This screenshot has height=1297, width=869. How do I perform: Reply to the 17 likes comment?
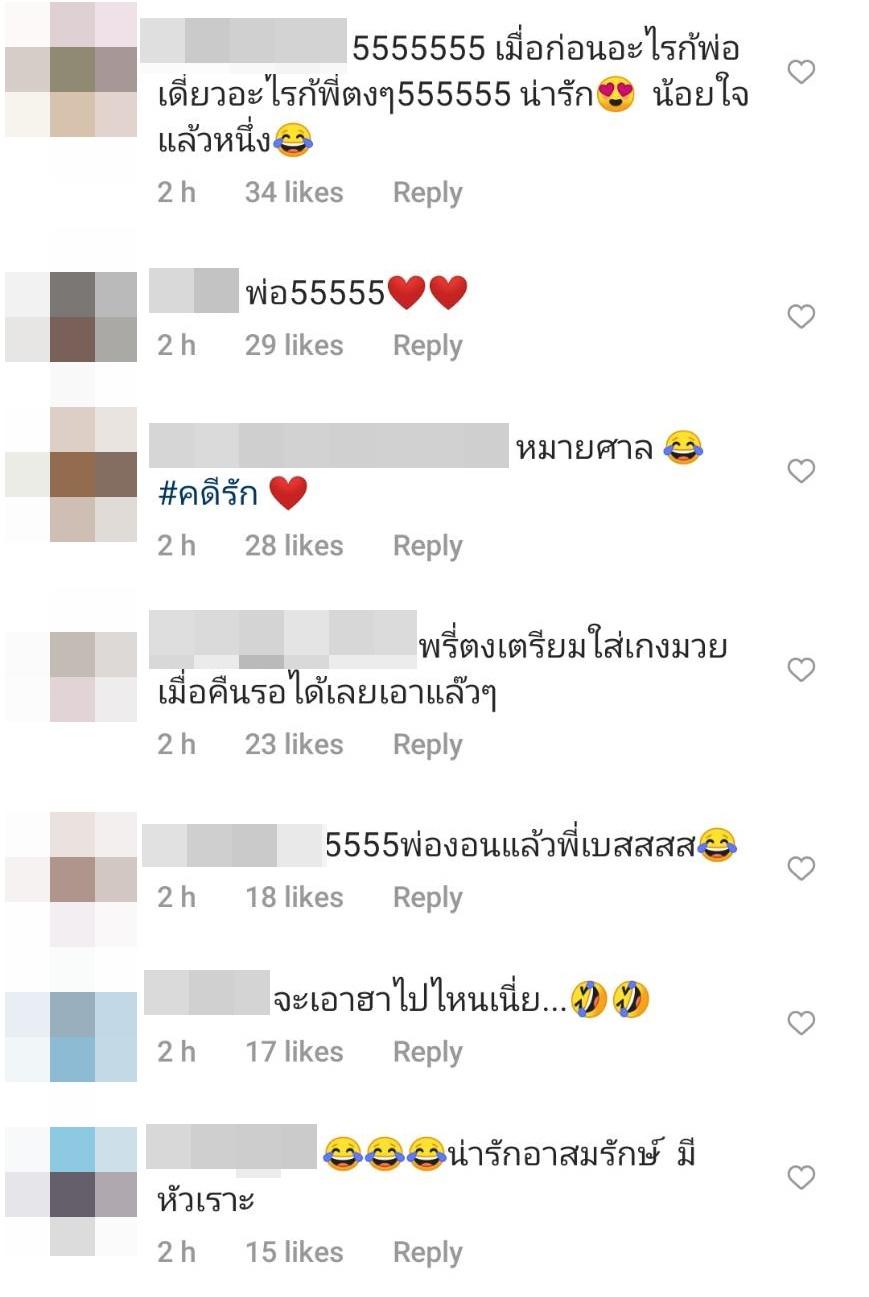[427, 1052]
